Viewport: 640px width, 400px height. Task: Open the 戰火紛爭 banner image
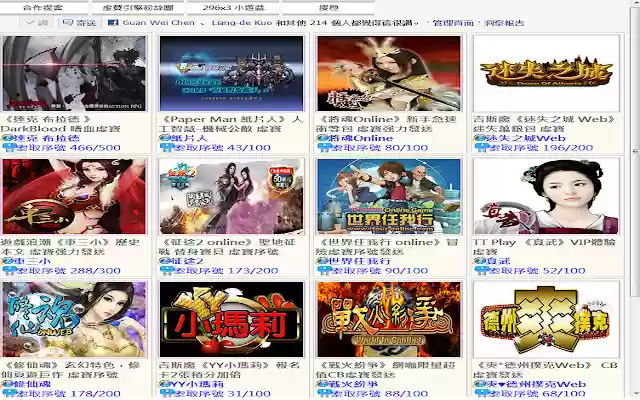(389, 320)
